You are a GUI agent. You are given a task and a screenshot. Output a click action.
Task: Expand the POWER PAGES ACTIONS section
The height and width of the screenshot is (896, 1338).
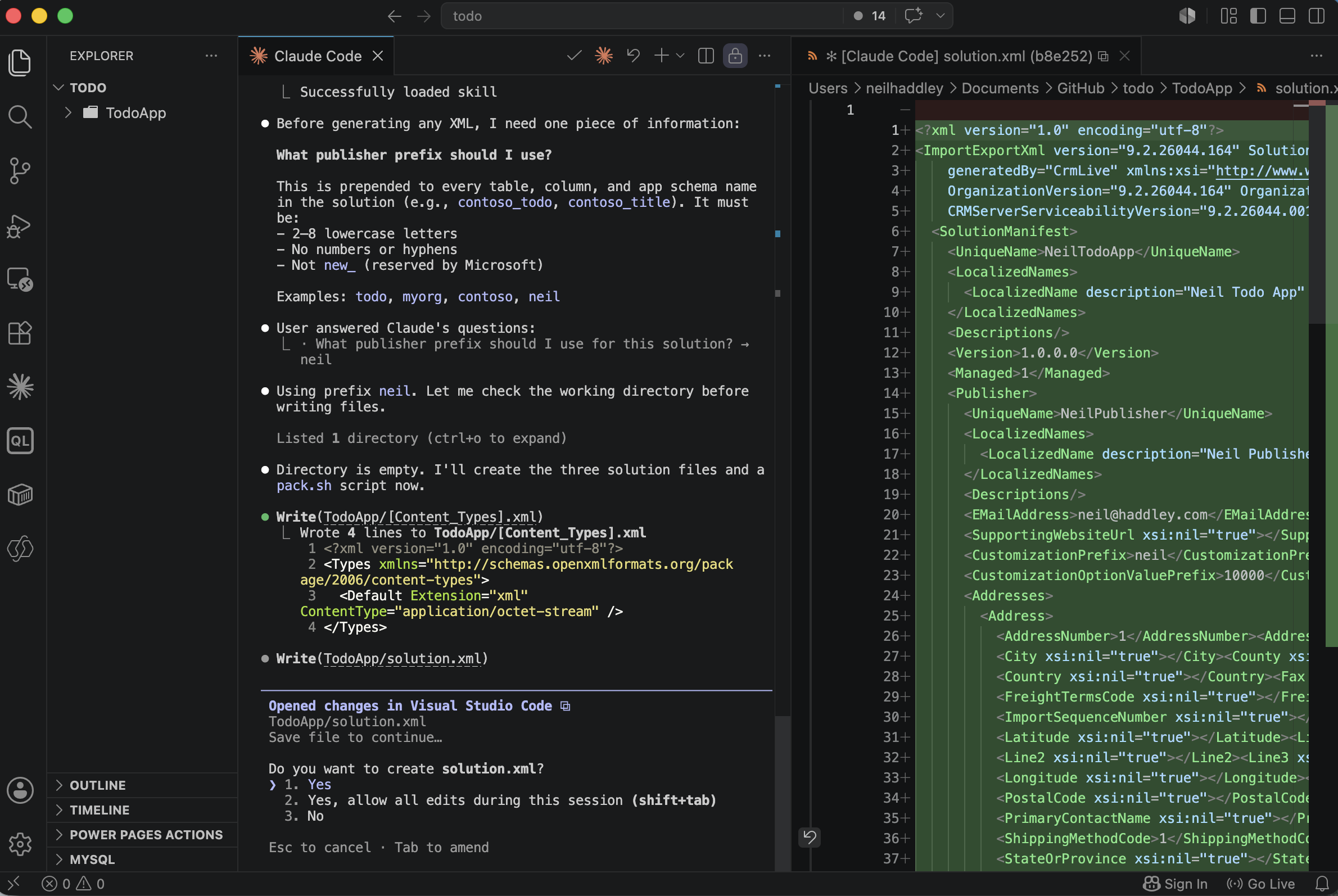pyautogui.click(x=142, y=834)
